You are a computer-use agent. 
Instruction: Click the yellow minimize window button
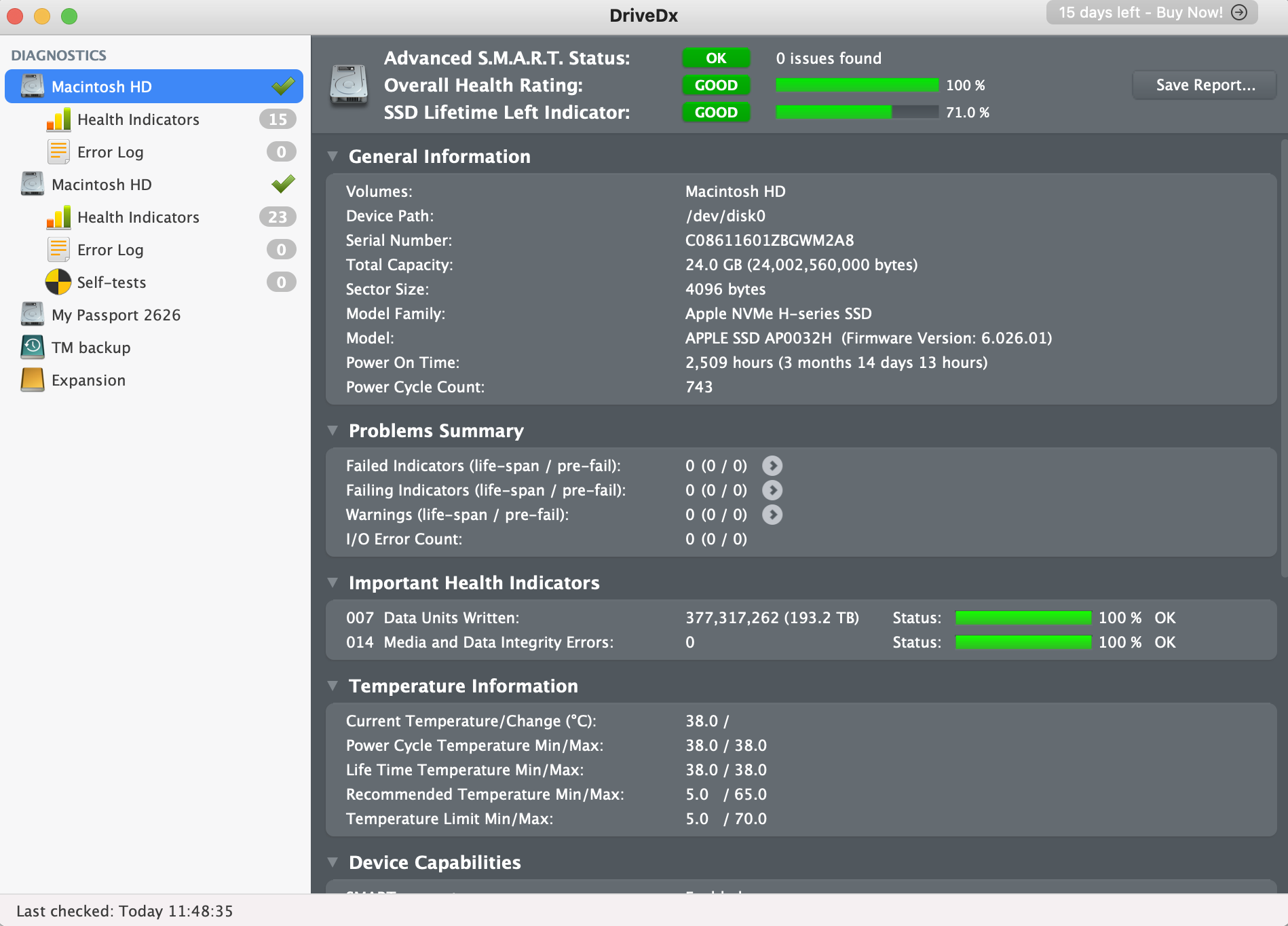pos(42,16)
